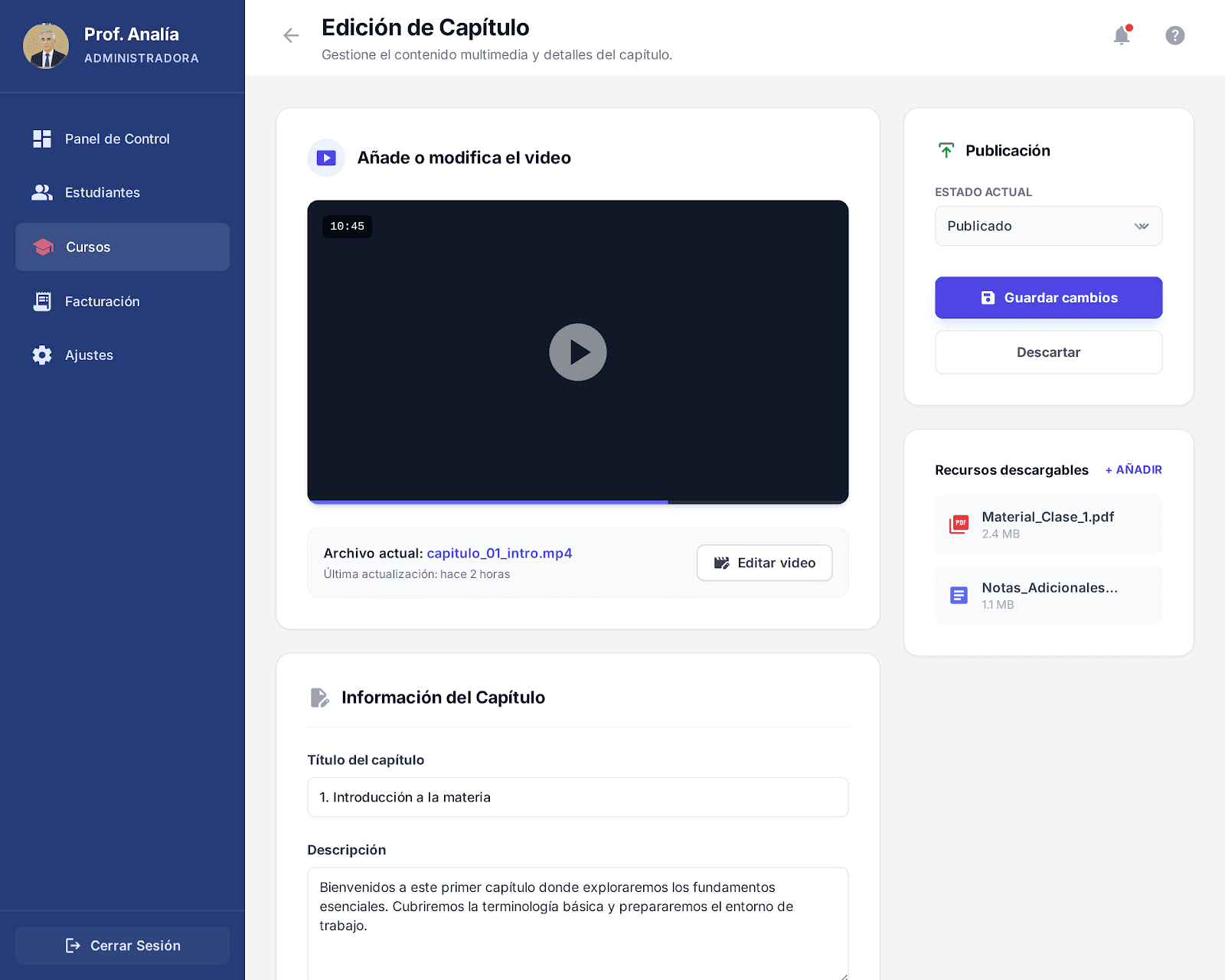Image resolution: width=1225 pixels, height=980 pixels.
Task: Click the Facturación receipt icon
Action: pyautogui.click(x=42, y=301)
